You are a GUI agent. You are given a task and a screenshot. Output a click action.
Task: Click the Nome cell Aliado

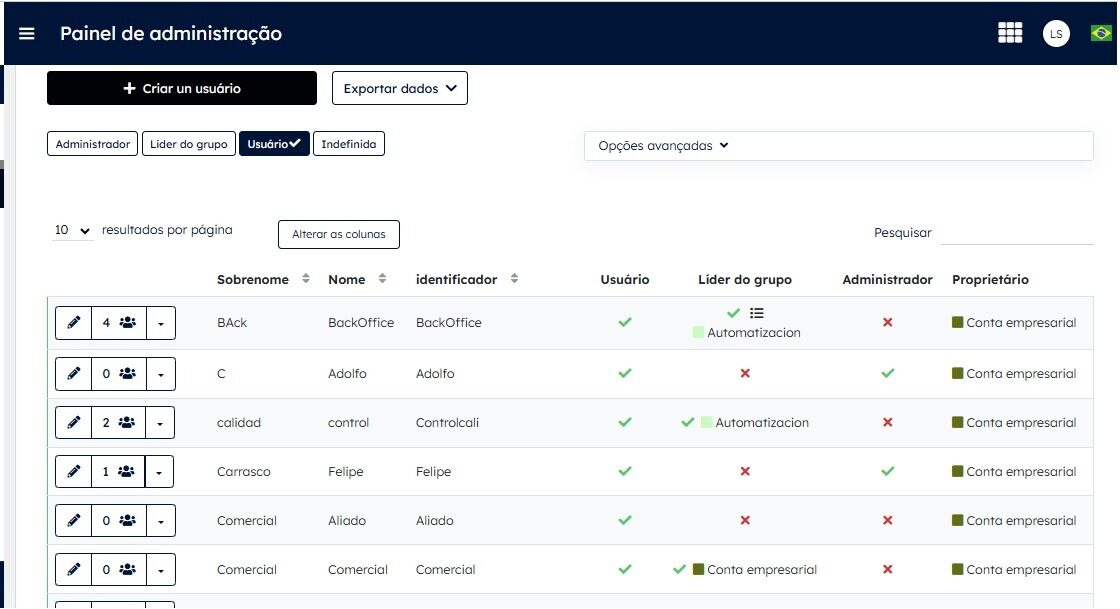(346, 520)
